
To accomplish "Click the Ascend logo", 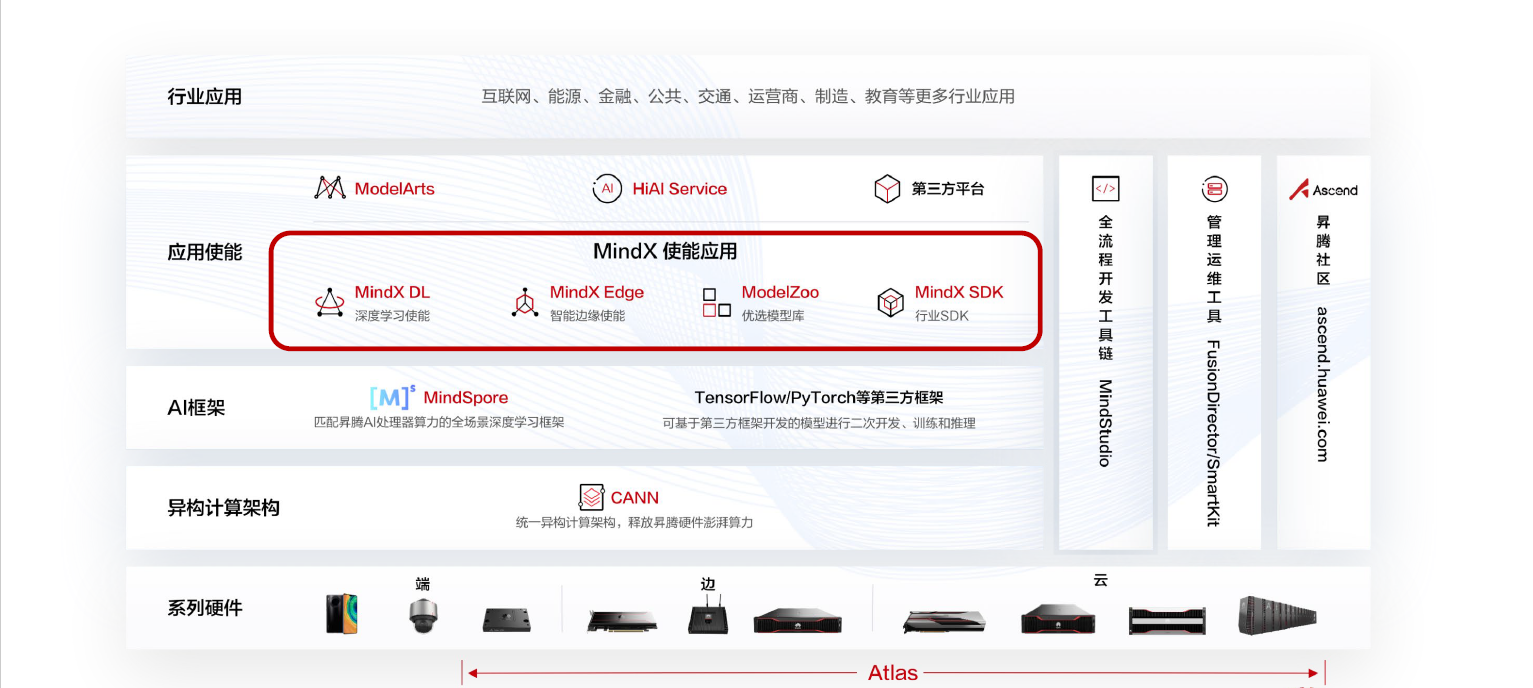I will click(1323, 189).
